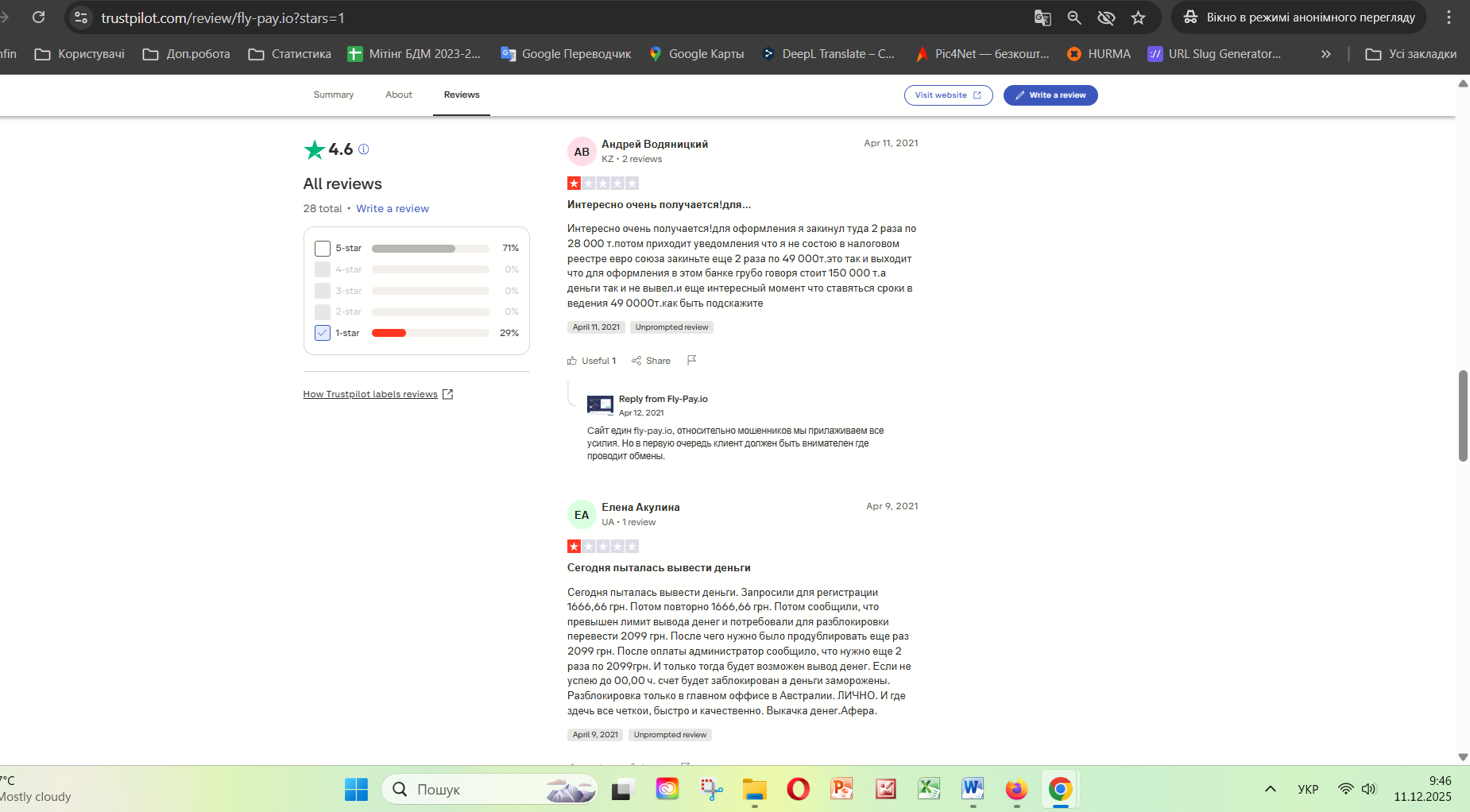Open the Статистика bookmark folder
Viewport: 1470px width, 812px height.
coord(289,54)
